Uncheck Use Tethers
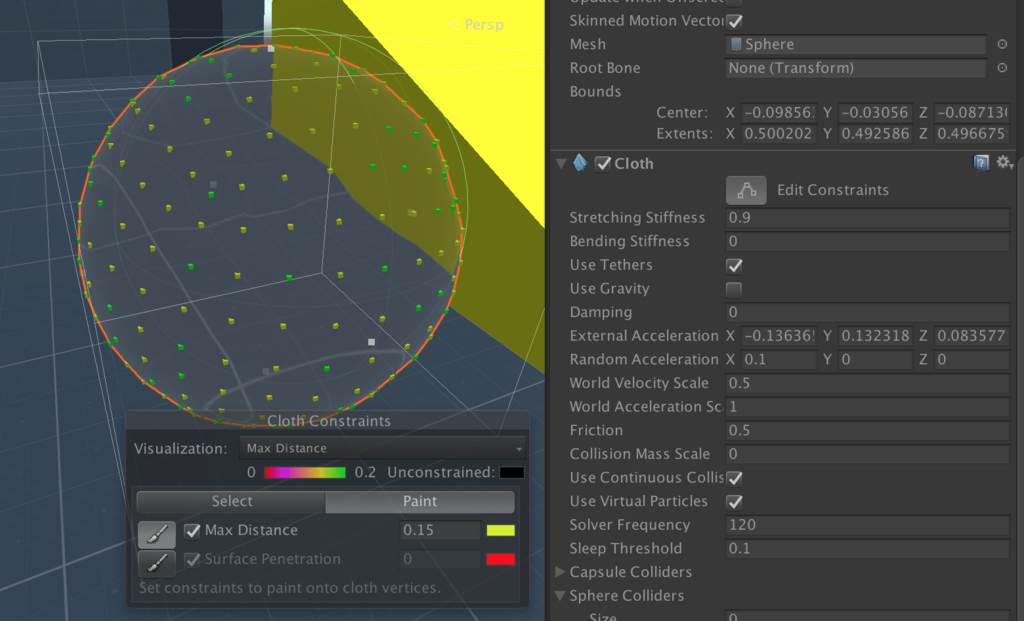 tap(734, 266)
